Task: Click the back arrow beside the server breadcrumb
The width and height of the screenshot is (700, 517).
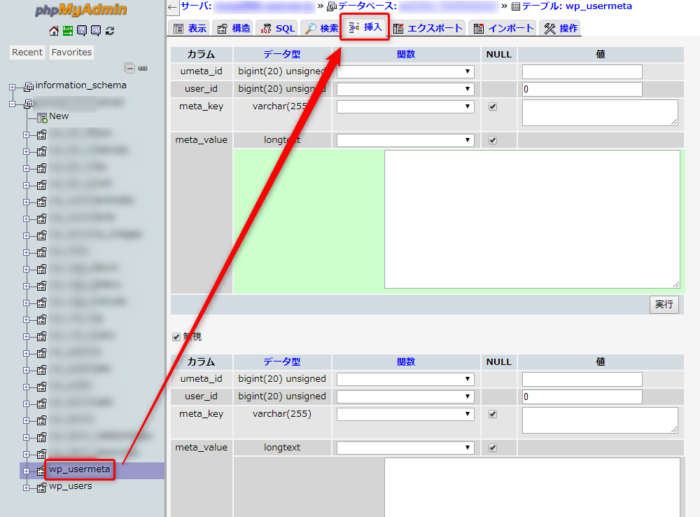Action: (172, 7)
